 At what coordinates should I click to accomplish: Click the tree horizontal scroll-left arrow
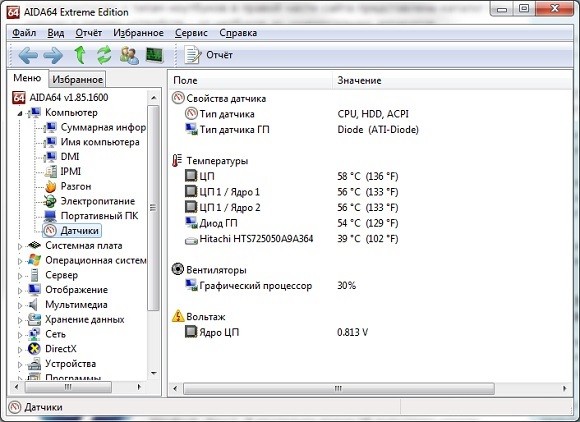point(16,387)
